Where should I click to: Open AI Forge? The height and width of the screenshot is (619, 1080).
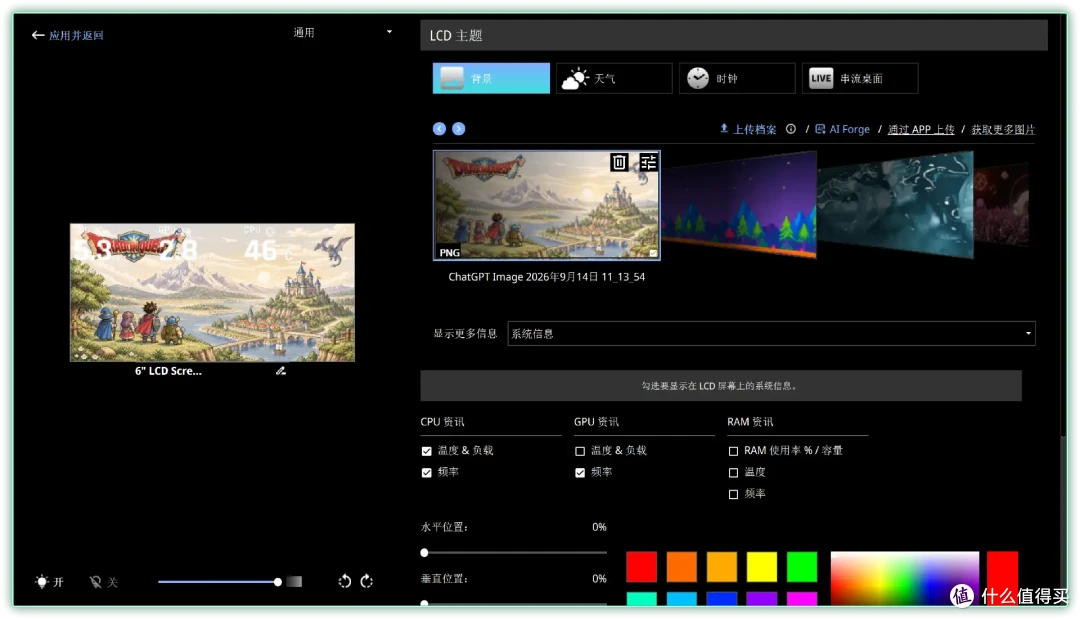click(842, 129)
